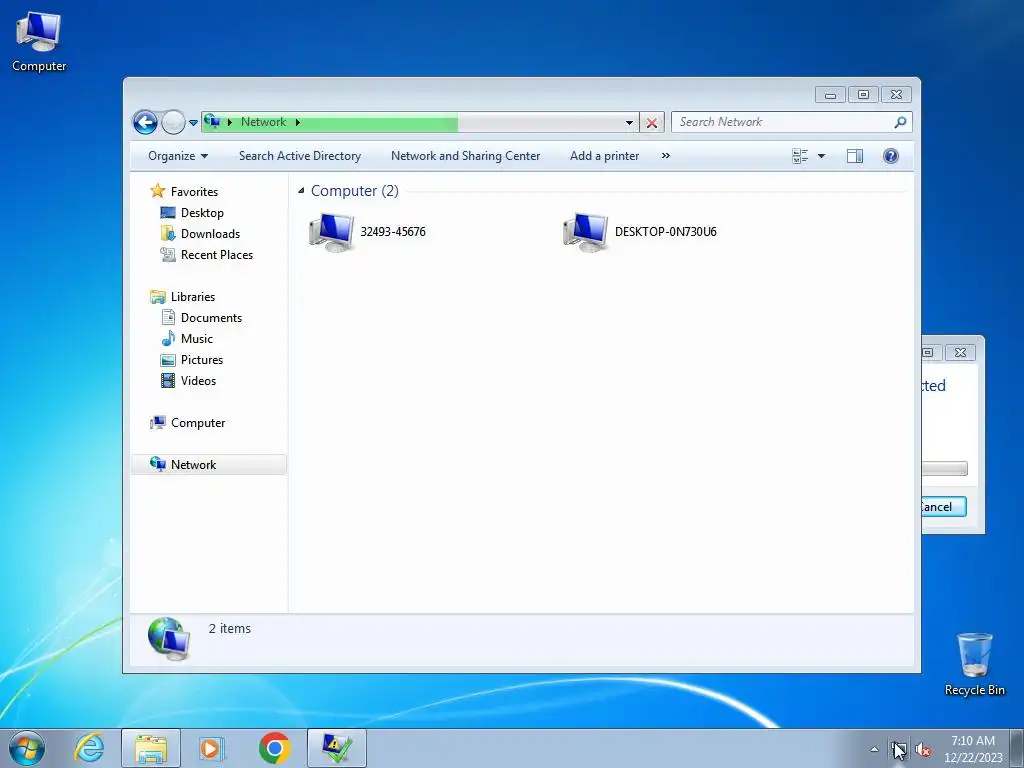Launch Google Chrome from taskbar
This screenshot has width=1024, height=768.
pyautogui.click(x=274, y=748)
